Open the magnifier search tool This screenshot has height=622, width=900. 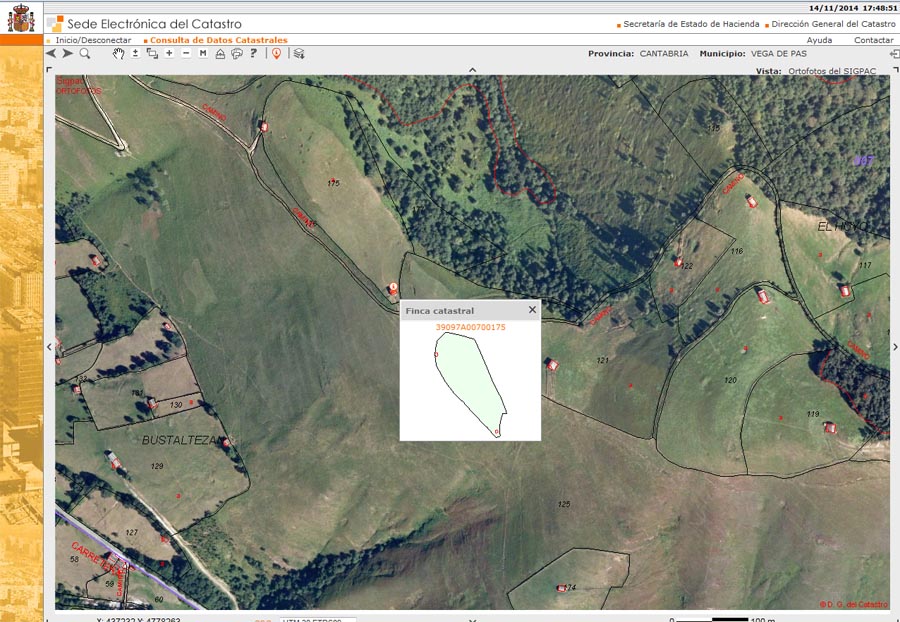tap(85, 53)
